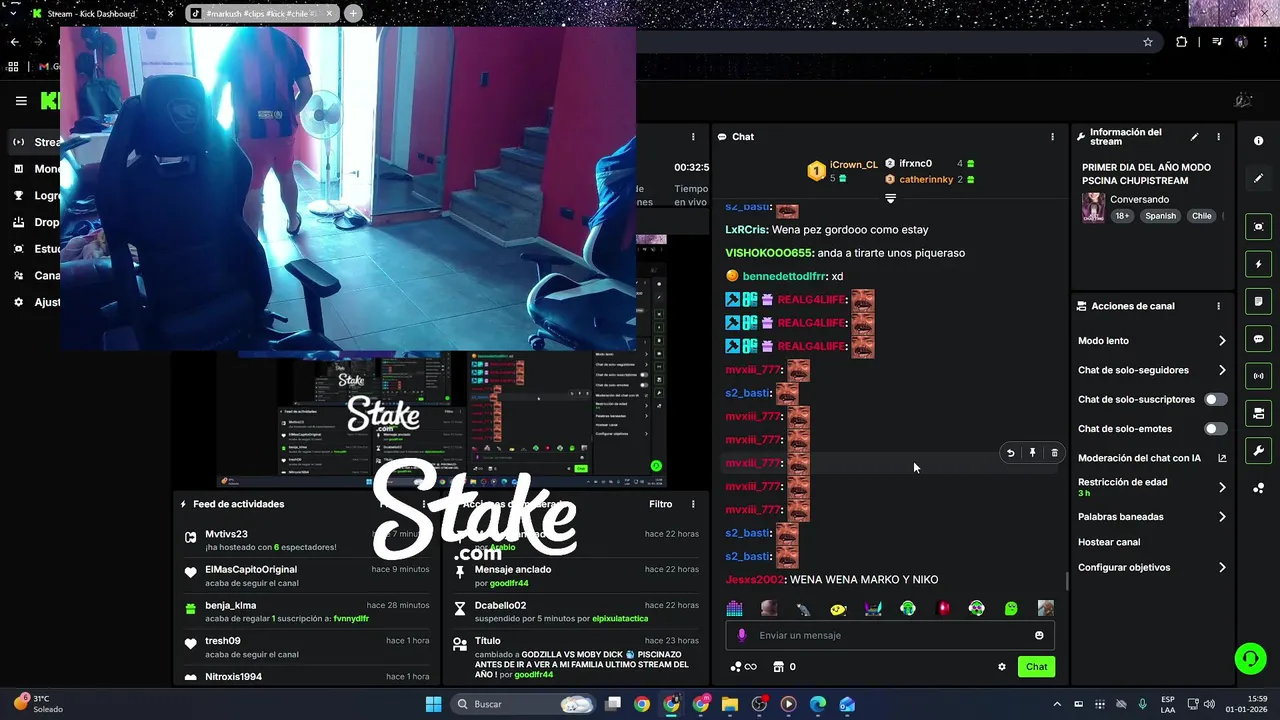Click the Spanish stream tag
This screenshot has width=1280, height=720.
(1161, 216)
